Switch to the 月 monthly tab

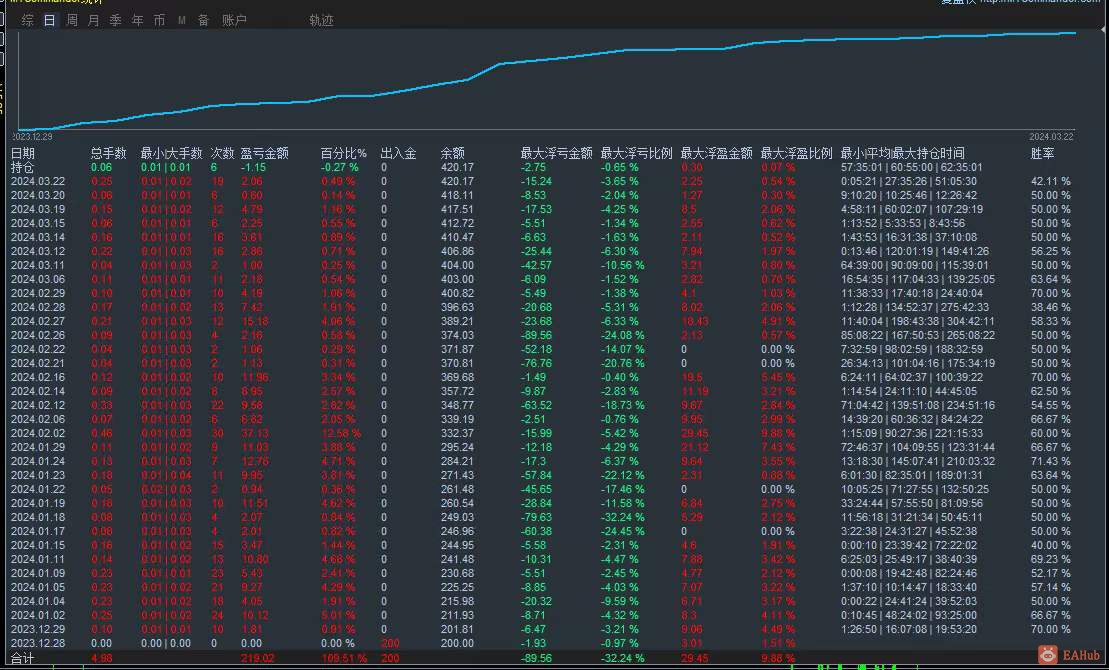[93, 21]
